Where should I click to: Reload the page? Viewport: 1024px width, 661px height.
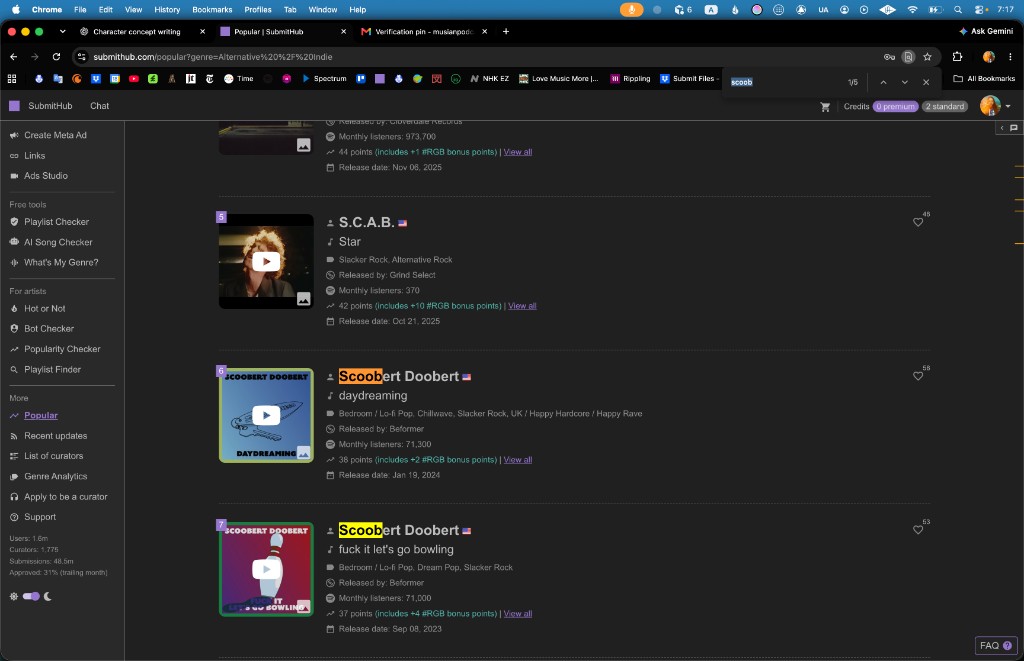point(56,57)
